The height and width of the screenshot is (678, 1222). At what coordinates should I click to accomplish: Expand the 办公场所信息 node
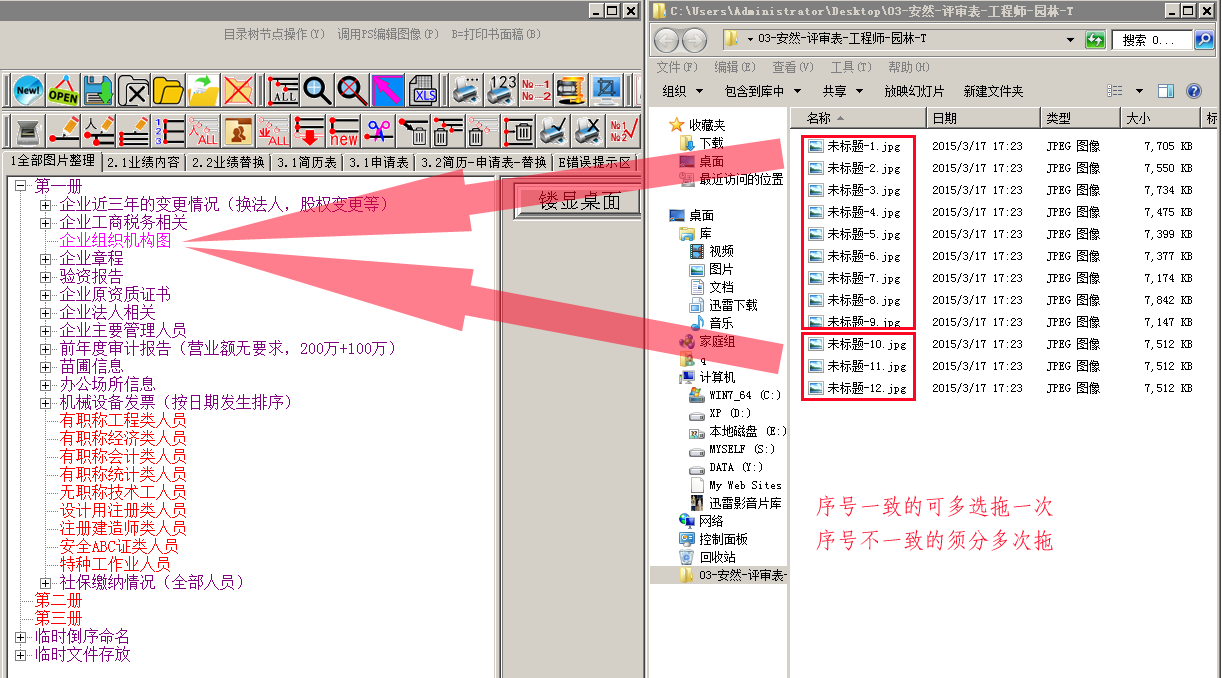tap(46, 384)
